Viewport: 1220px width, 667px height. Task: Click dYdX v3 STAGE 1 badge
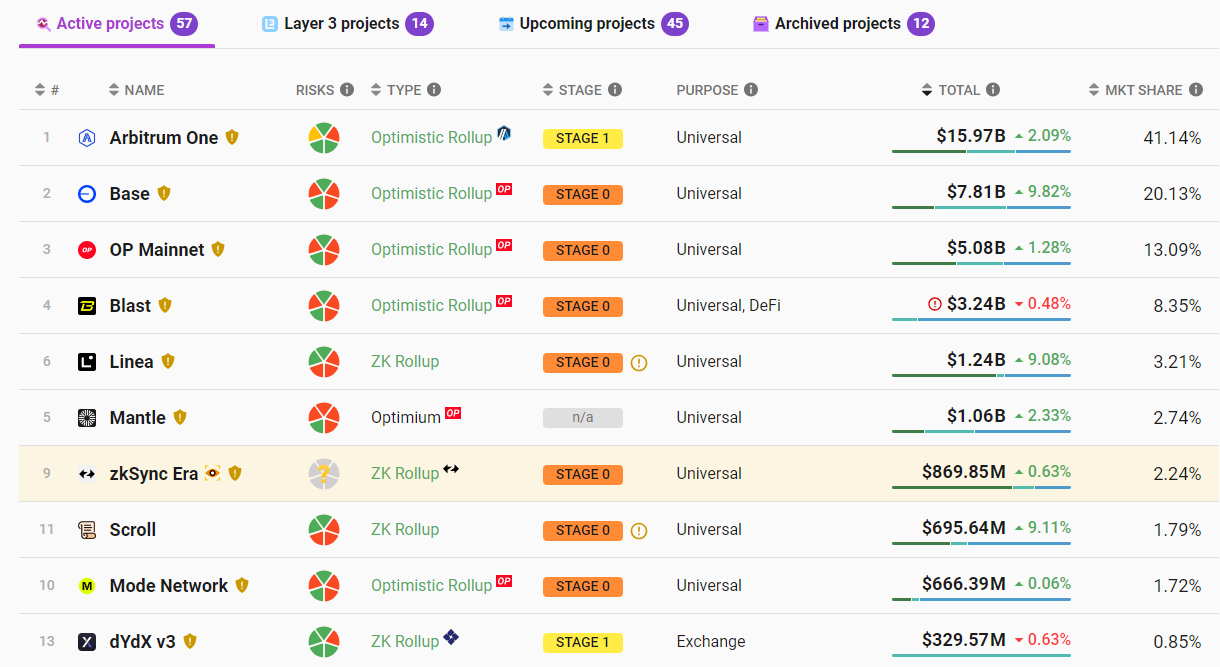pyautogui.click(x=583, y=643)
